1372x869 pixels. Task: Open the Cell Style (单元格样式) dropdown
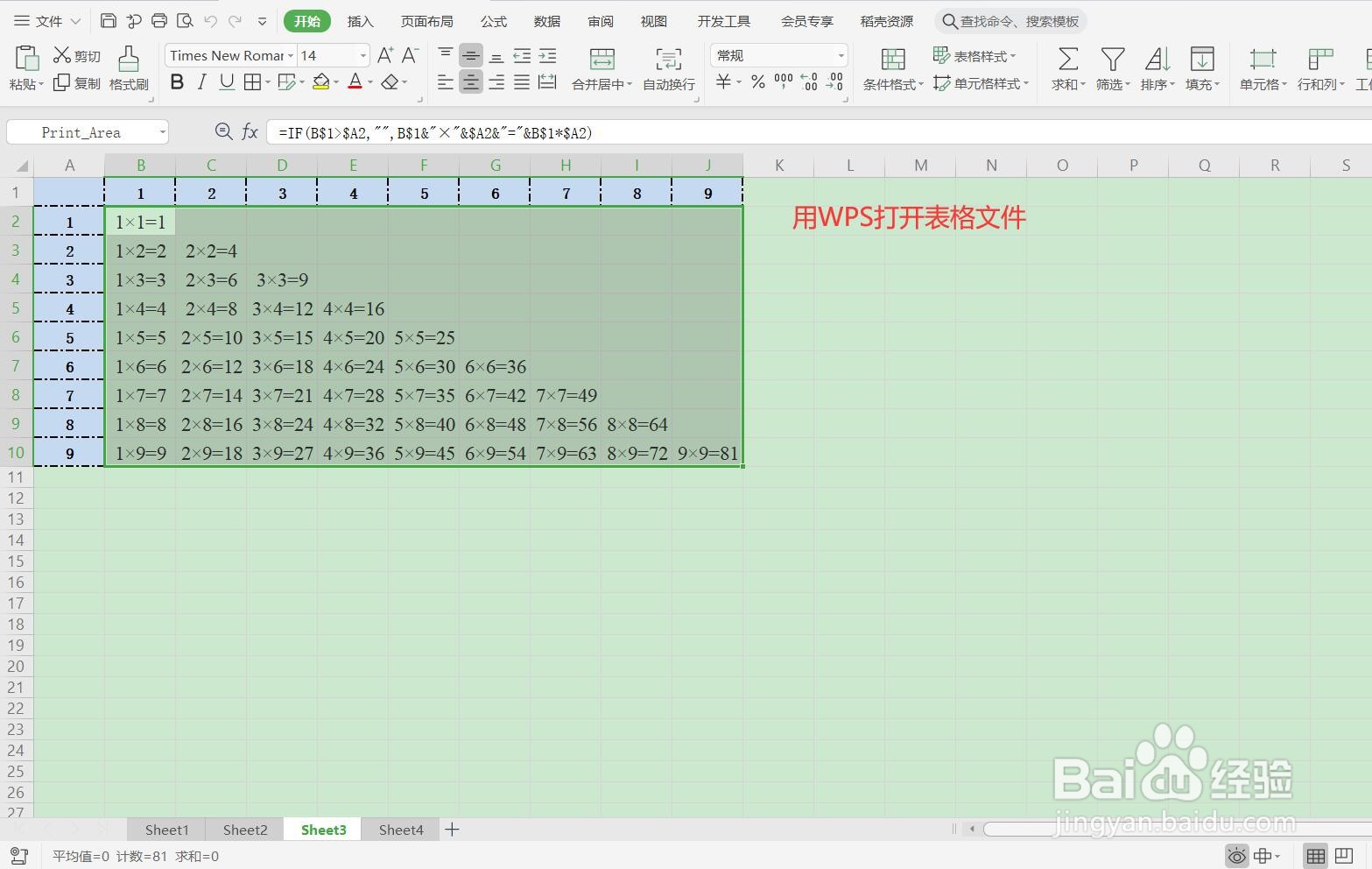[x=981, y=83]
